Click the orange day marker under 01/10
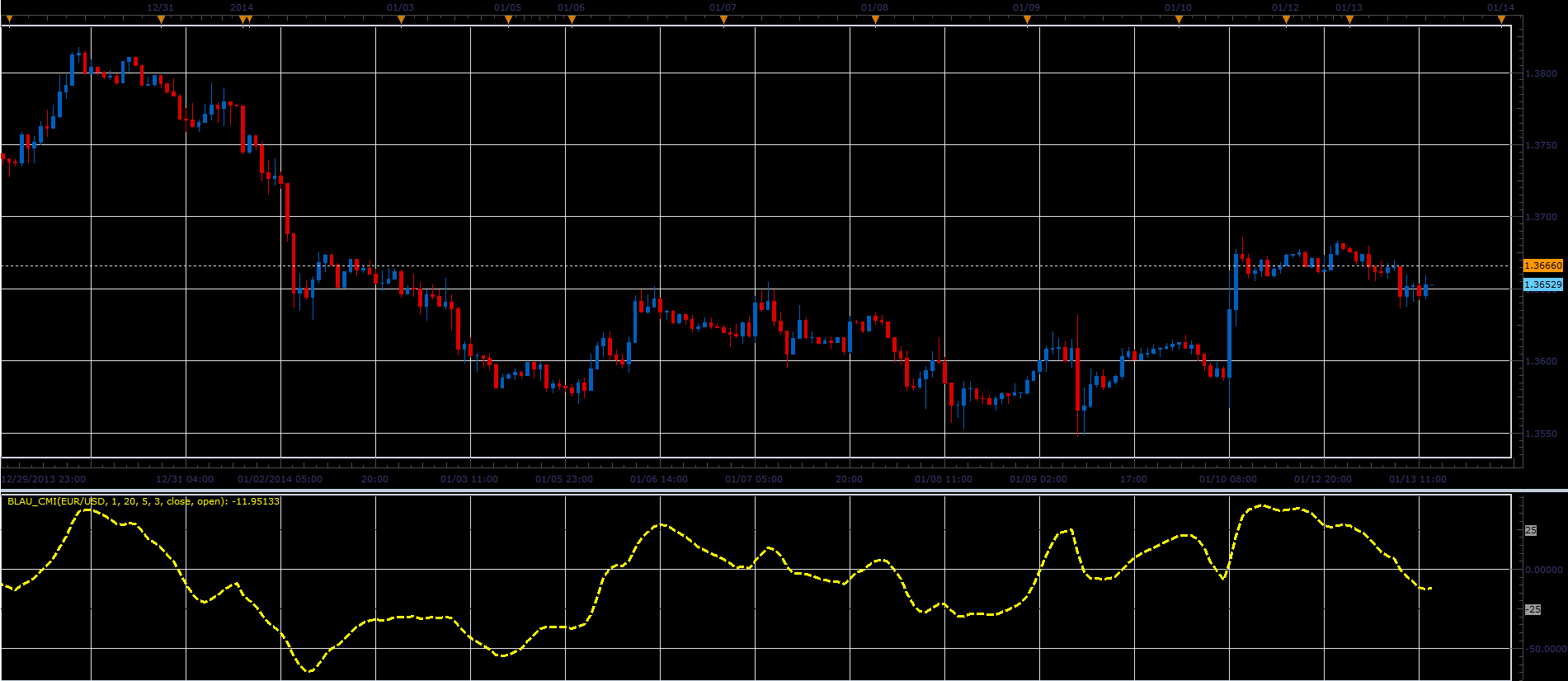 pos(1179,21)
